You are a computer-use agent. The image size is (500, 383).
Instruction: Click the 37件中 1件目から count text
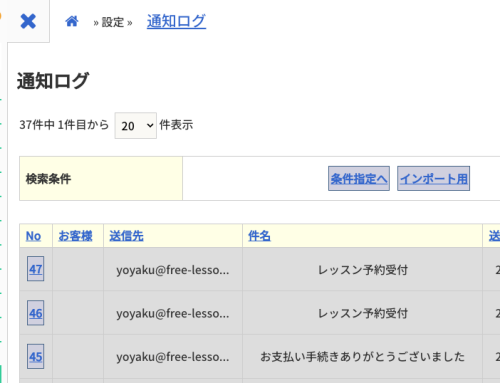(x=64, y=125)
